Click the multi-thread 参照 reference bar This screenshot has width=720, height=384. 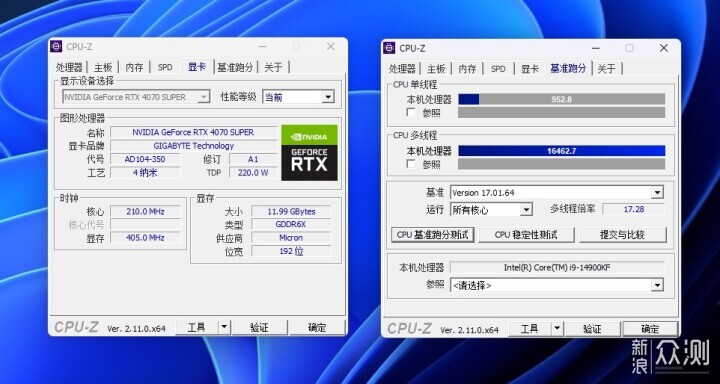point(562,164)
